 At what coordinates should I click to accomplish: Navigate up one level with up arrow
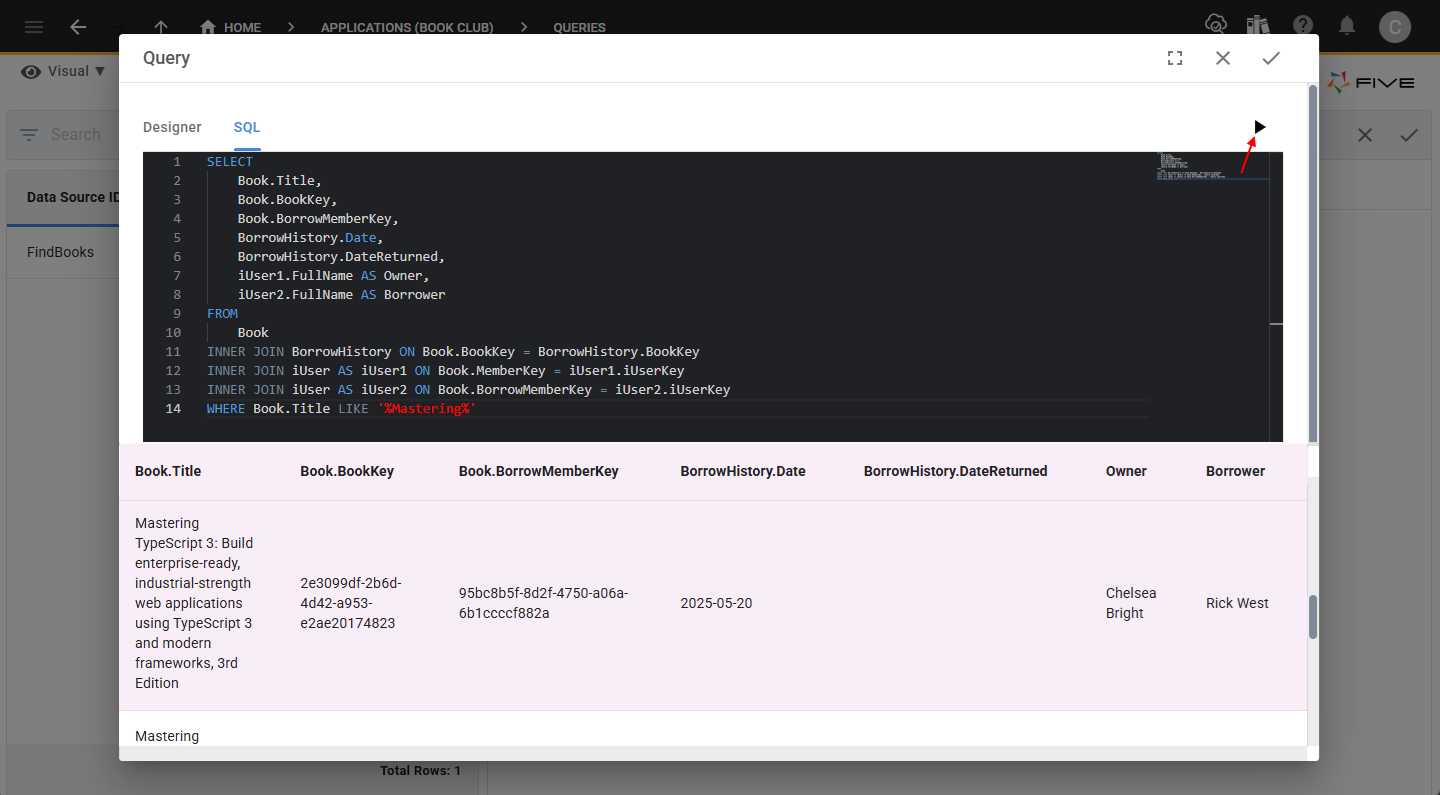pyautogui.click(x=161, y=27)
